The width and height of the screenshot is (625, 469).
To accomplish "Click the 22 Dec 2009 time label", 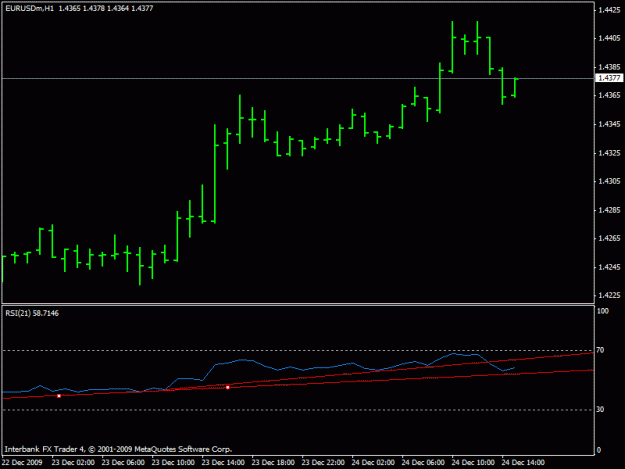I will coord(22,462).
